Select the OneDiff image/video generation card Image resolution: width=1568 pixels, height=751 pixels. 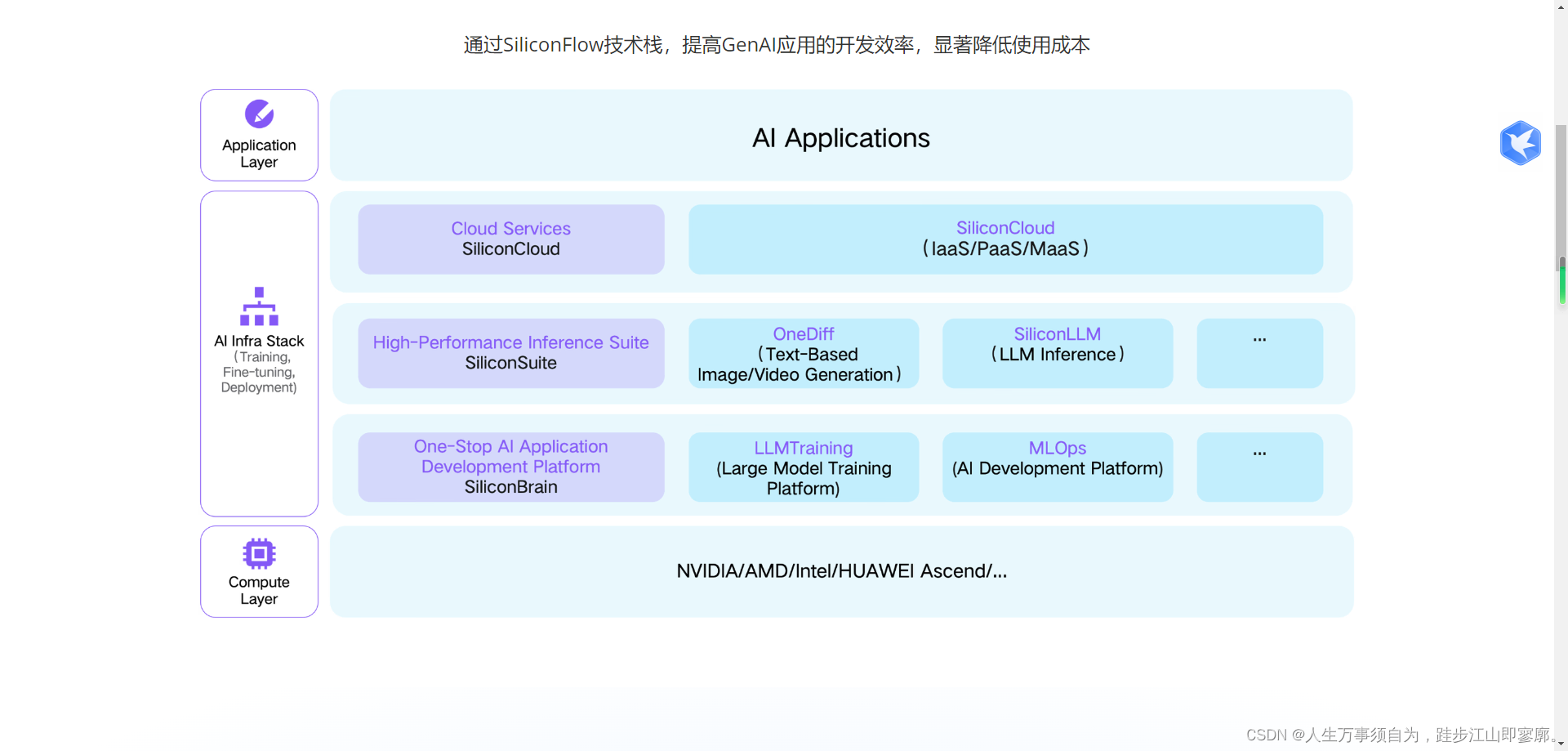click(x=803, y=353)
